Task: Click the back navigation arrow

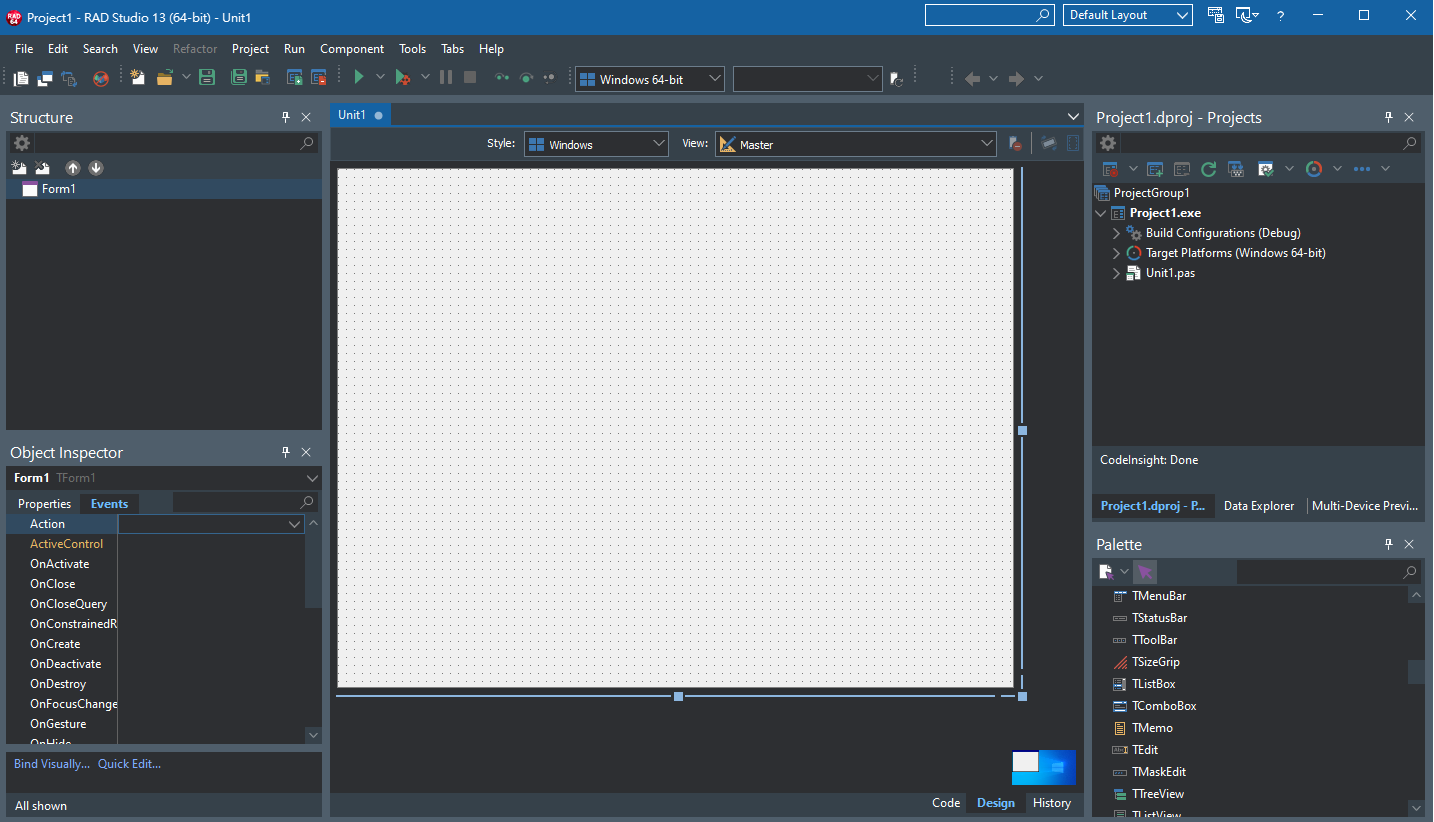Action: pos(972,79)
